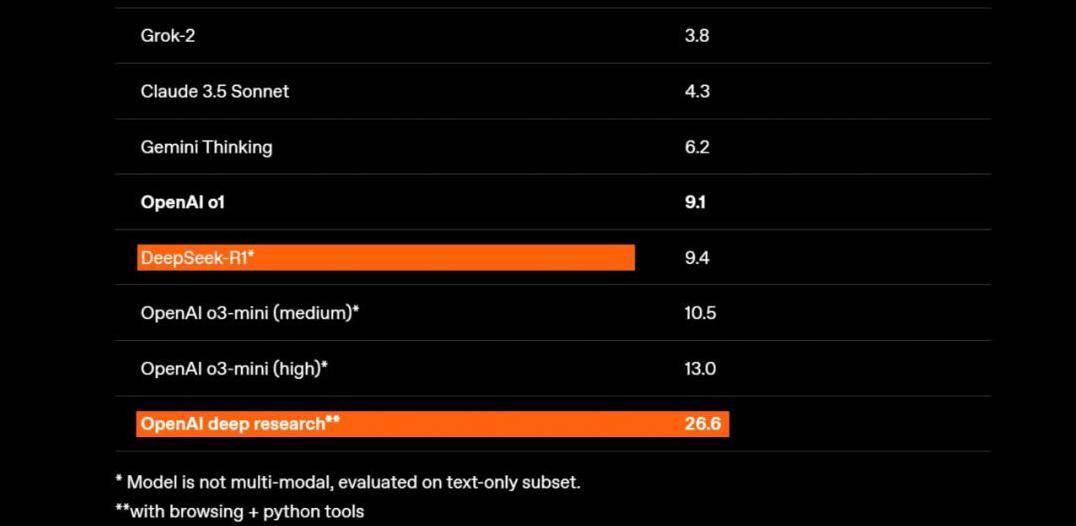
Task: Click the 4.3 score for Claude
Action: (x=697, y=91)
